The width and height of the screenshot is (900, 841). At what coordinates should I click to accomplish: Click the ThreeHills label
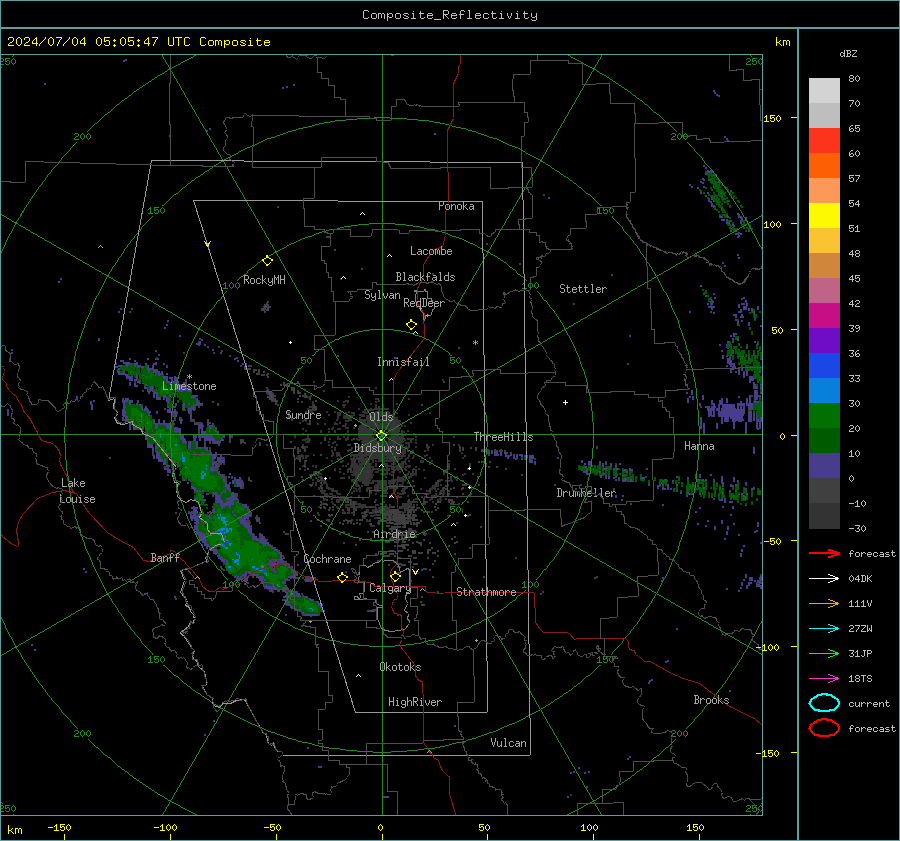[x=503, y=437]
